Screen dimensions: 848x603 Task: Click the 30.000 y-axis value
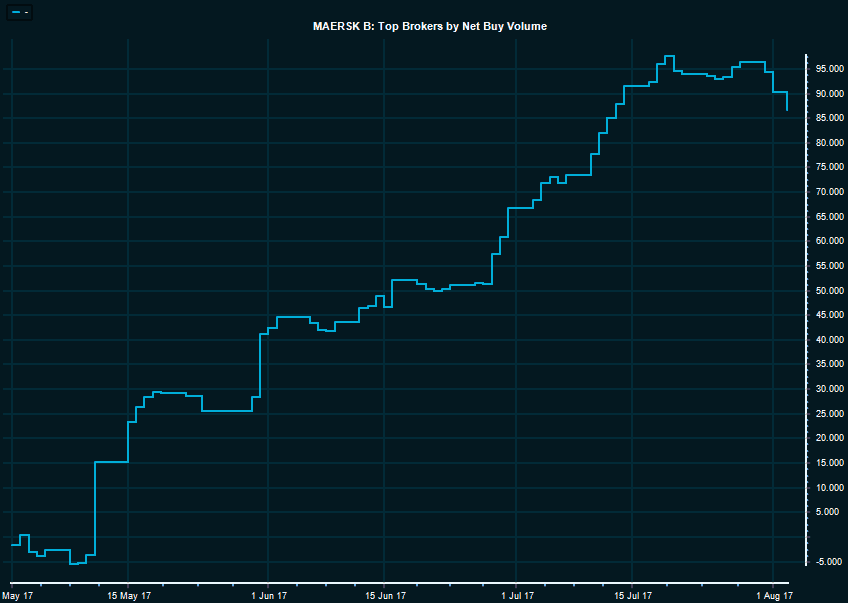[827, 389]
